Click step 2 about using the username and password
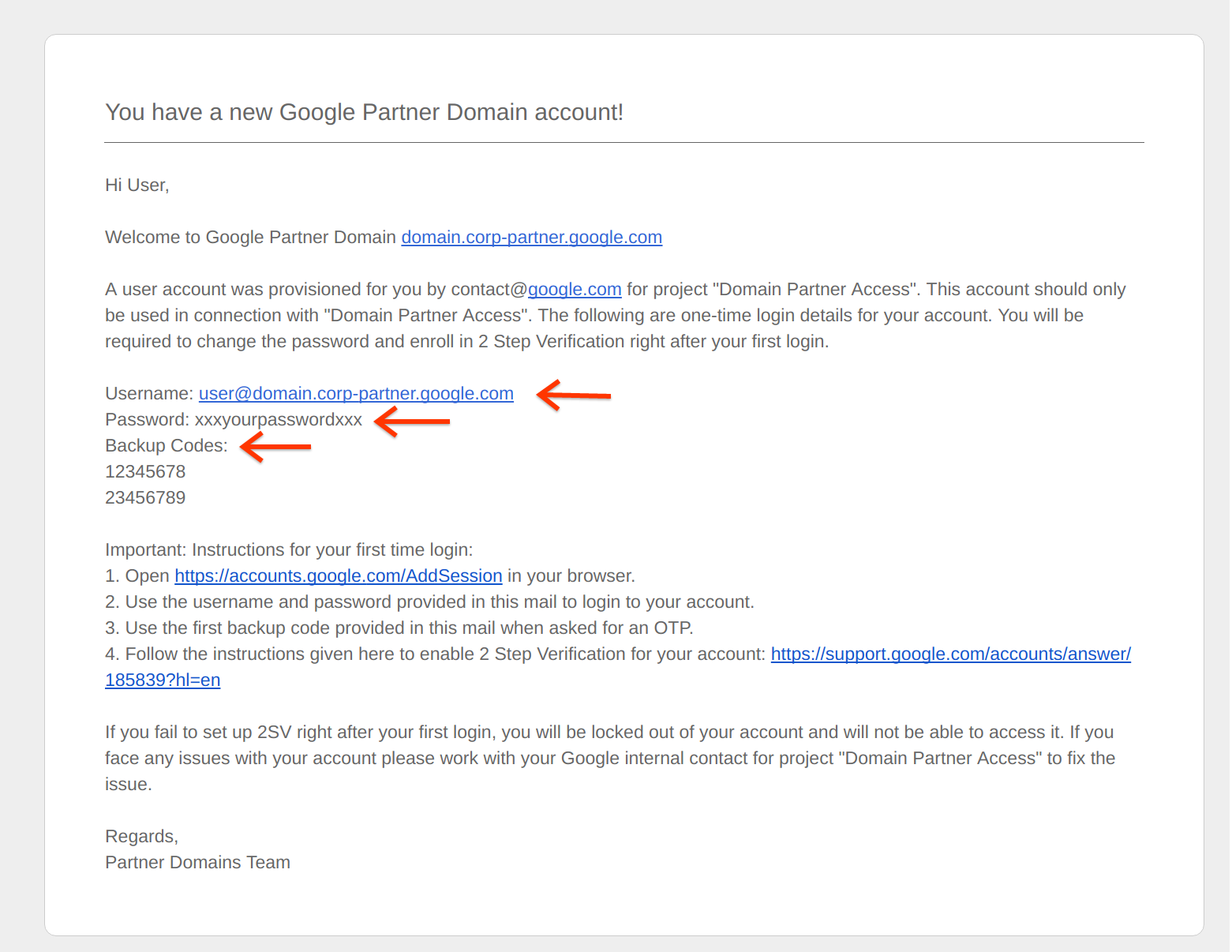The image size is (1232, 952). tap(429, 602)
